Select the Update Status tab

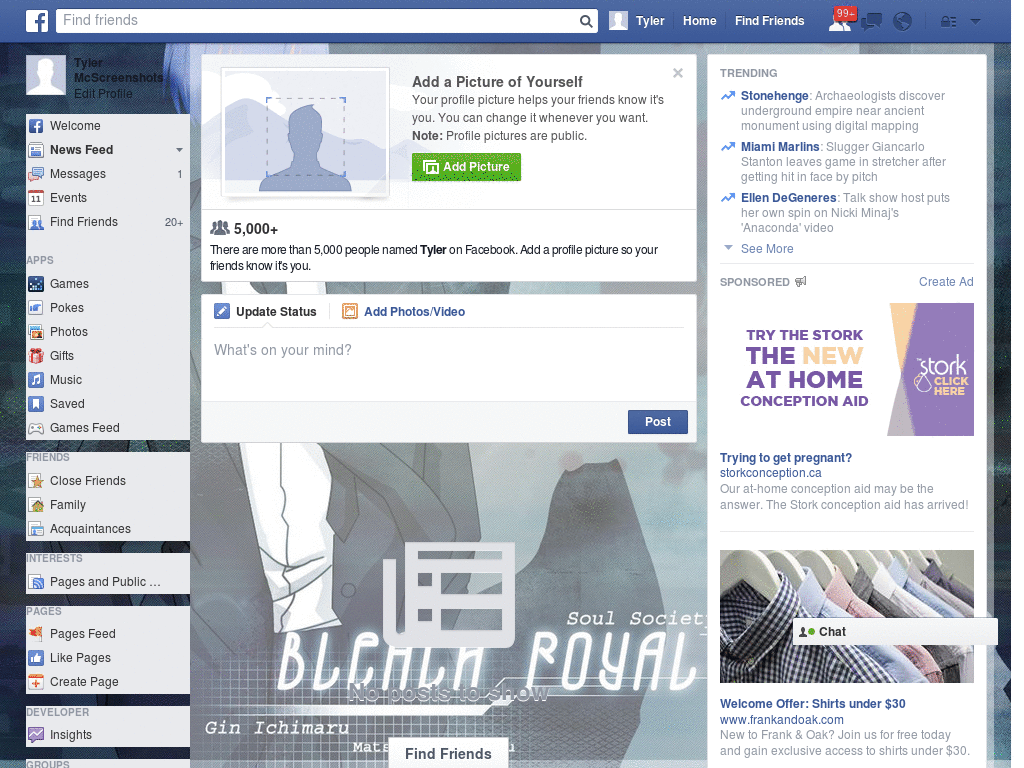tap(265, 312)
